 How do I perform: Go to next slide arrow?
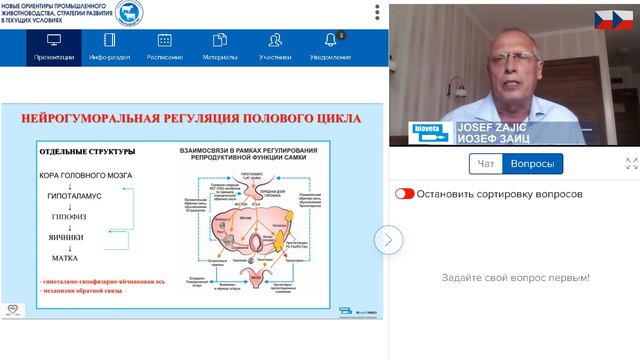(389, 240)
